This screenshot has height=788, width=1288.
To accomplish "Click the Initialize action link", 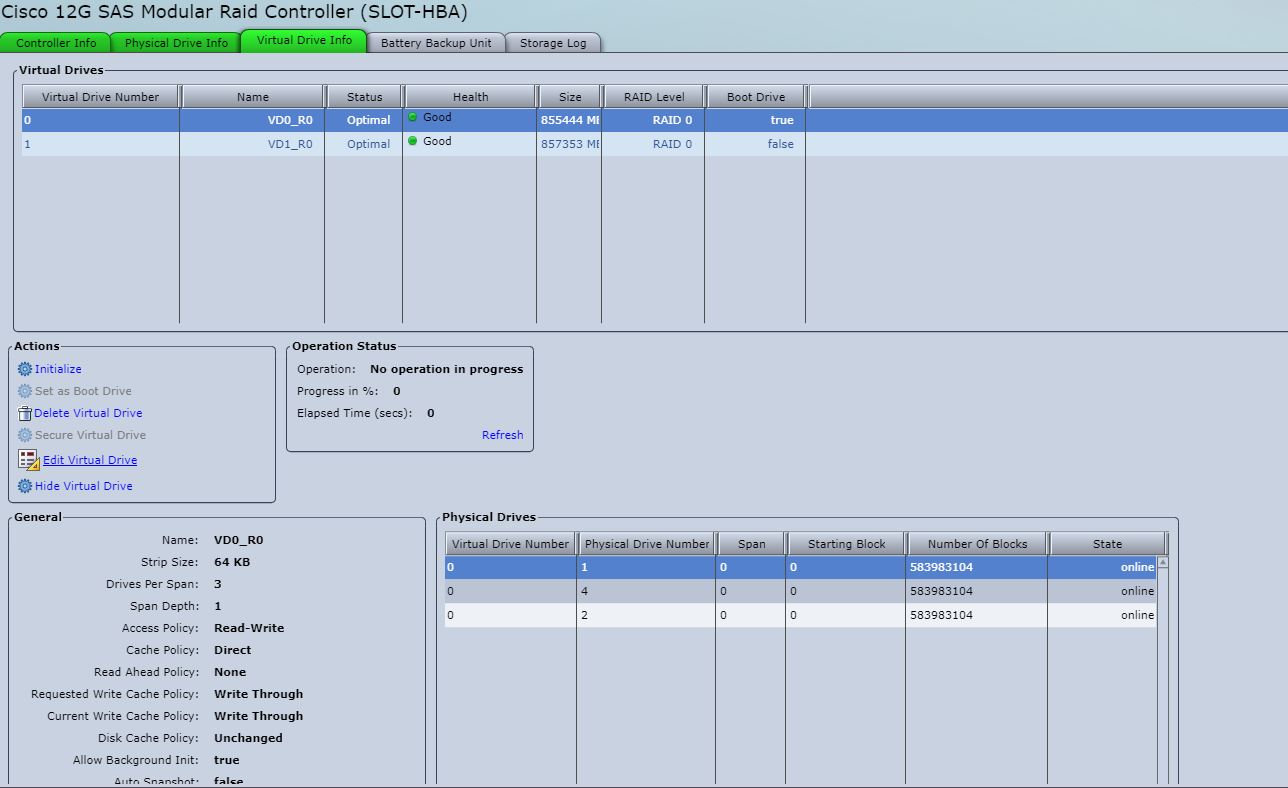I will (57, 369).
